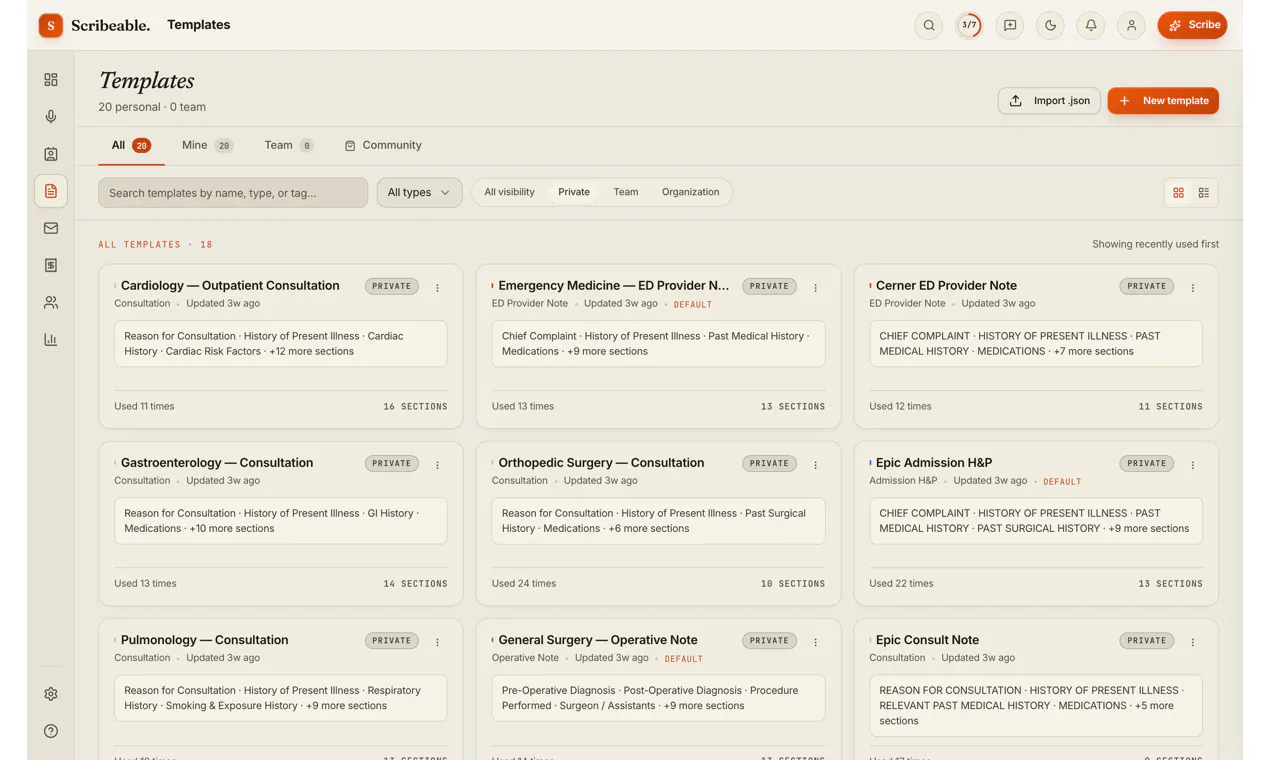Go to dashboard grid icon in sidebar
Viewport: 1270px width, 760px height.
coord(51,80)
